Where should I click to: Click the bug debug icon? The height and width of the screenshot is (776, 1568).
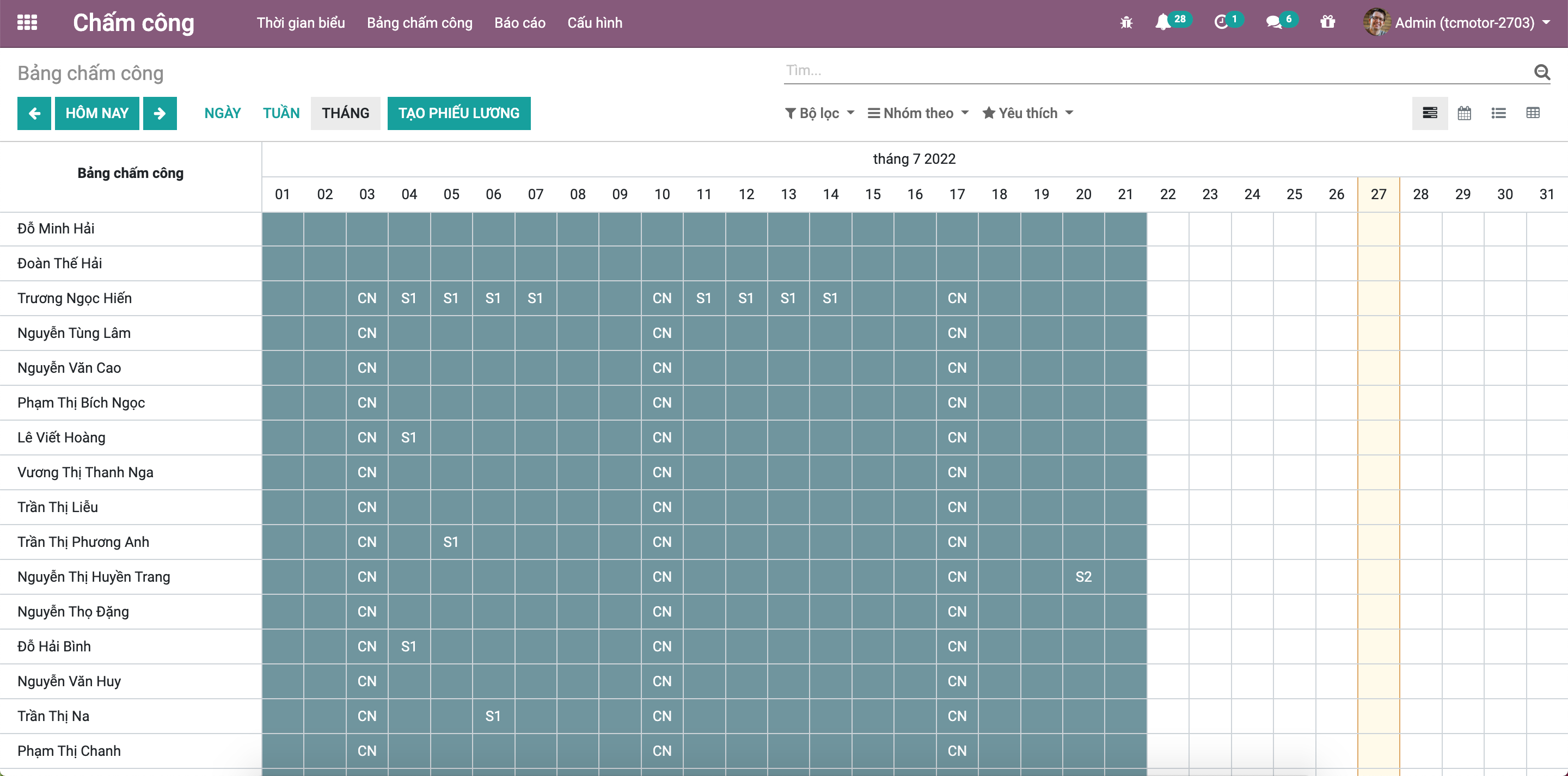pyautogui.click(x=1126, y=22)
